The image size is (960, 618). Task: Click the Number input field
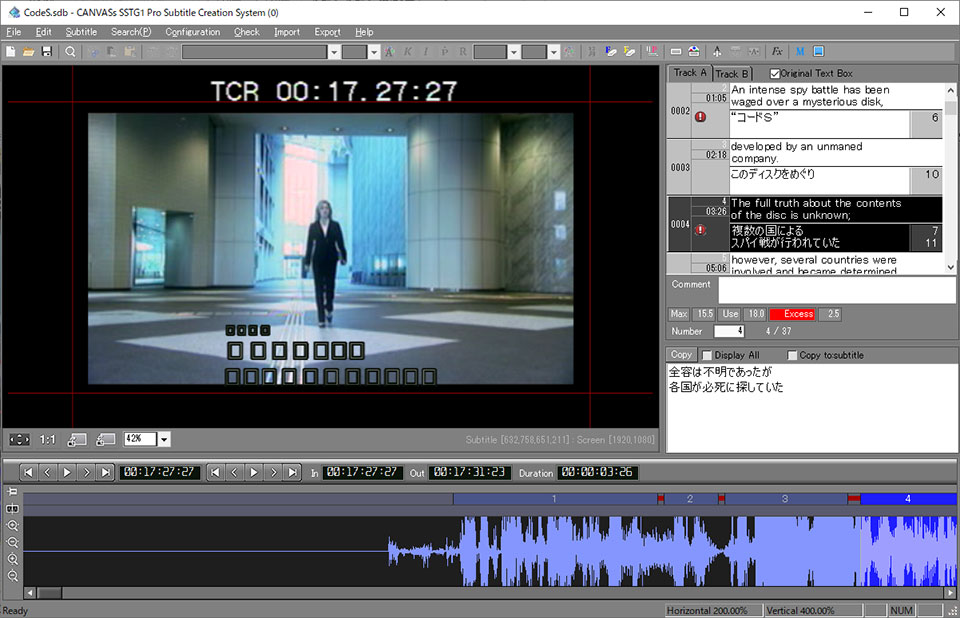729,331
